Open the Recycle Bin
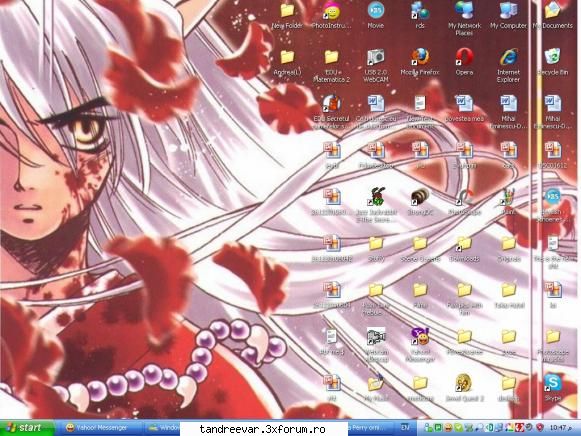 [x=552, y=62]
